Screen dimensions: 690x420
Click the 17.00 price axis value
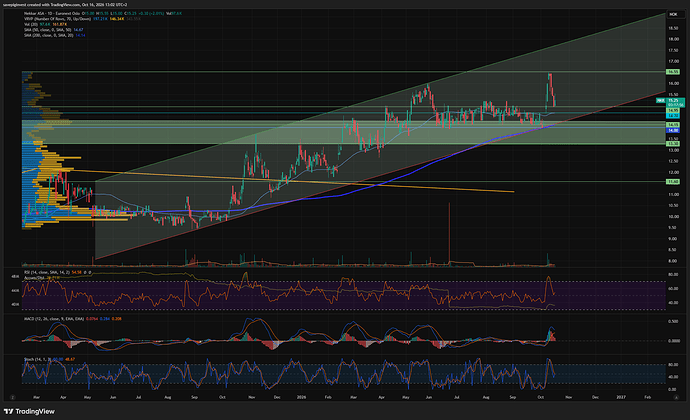(x=673, y=62)
